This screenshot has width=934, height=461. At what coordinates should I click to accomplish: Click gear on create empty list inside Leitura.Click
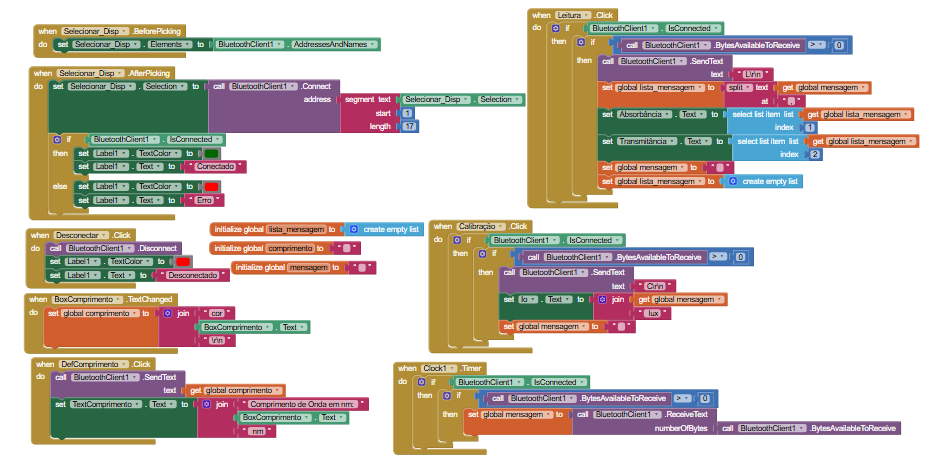734,181
